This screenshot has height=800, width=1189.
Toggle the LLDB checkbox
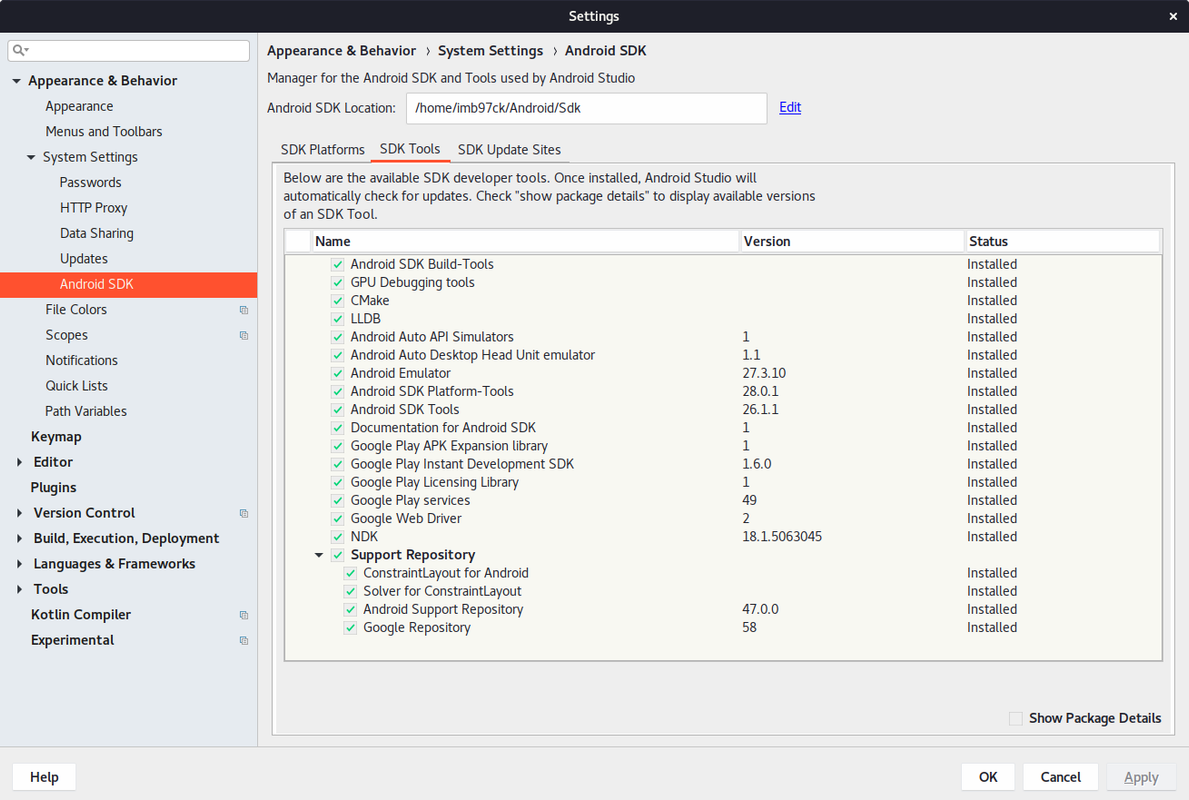pyautogui.click(x=337, y=319)
